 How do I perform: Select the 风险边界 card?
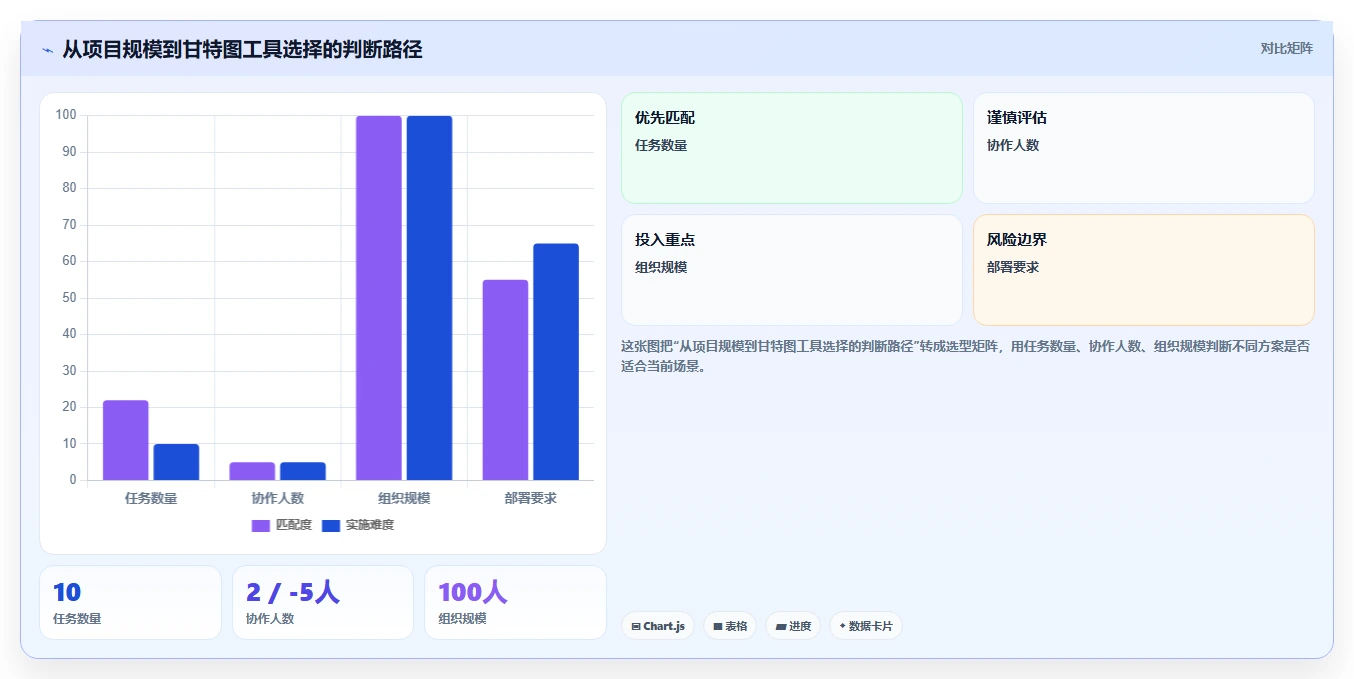pyautogui.click(x=1144, y=270)
